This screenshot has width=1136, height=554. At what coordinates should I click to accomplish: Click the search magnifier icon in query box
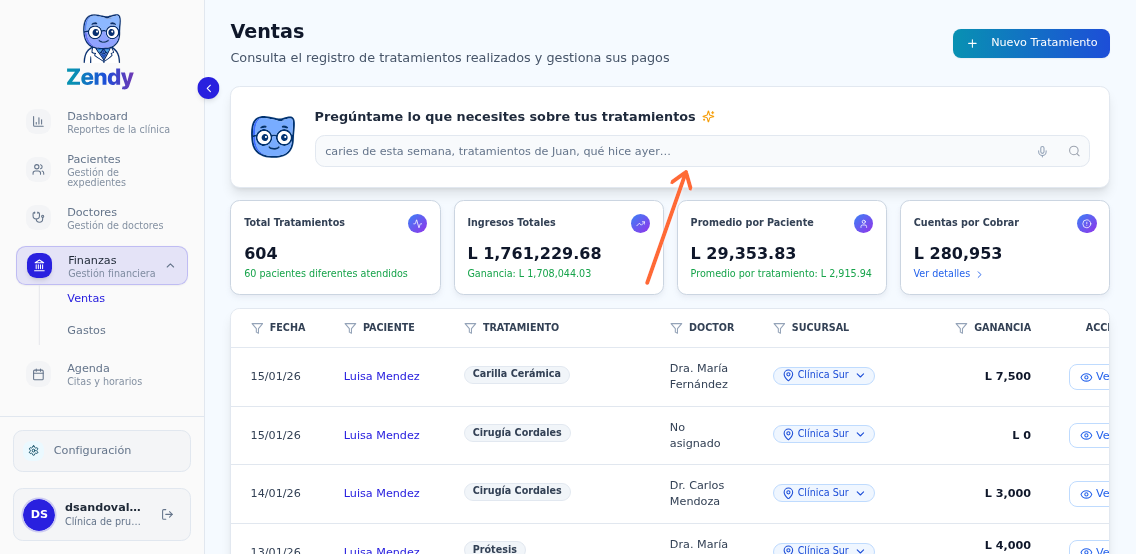(1074, 151)
